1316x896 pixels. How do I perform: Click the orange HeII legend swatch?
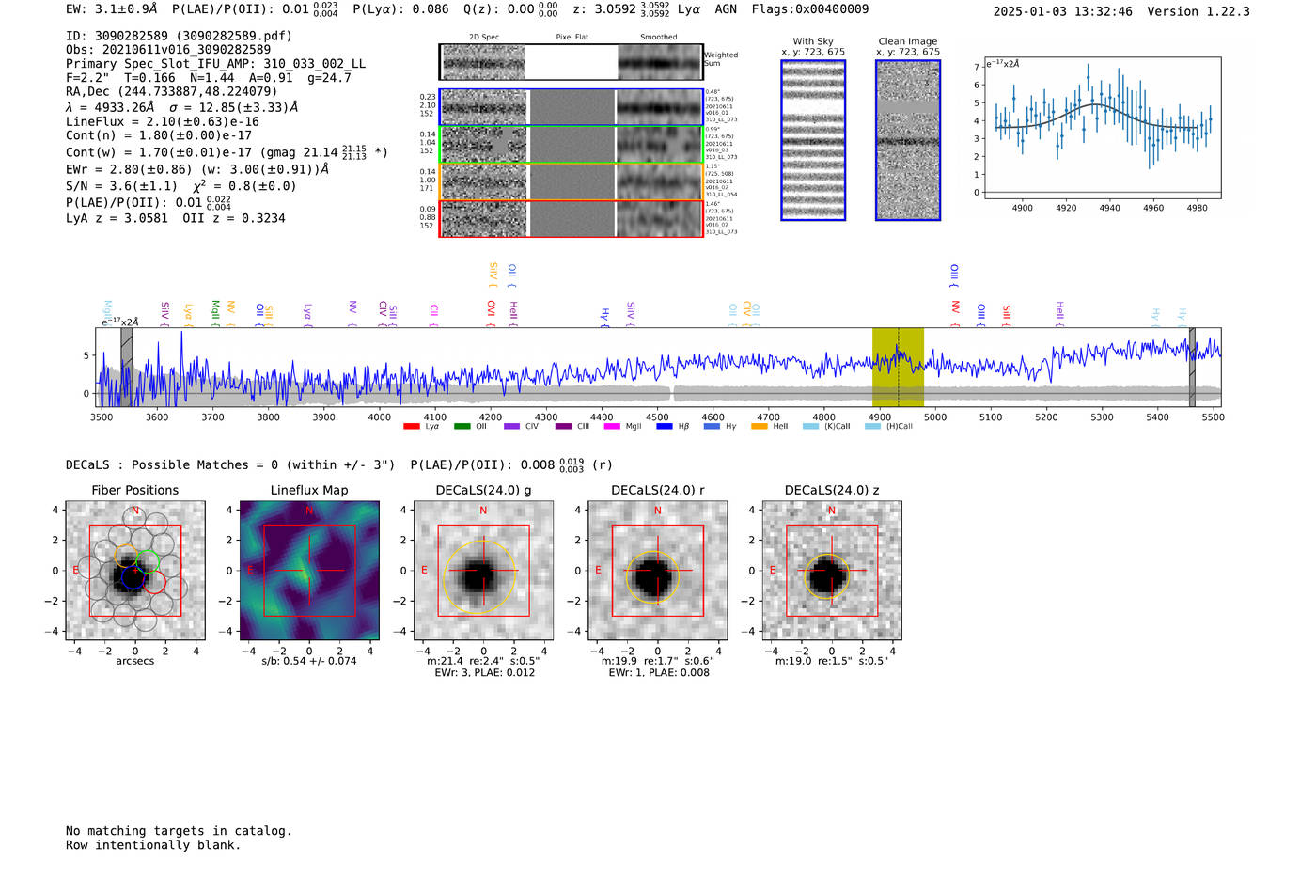[x=760, y=427]
